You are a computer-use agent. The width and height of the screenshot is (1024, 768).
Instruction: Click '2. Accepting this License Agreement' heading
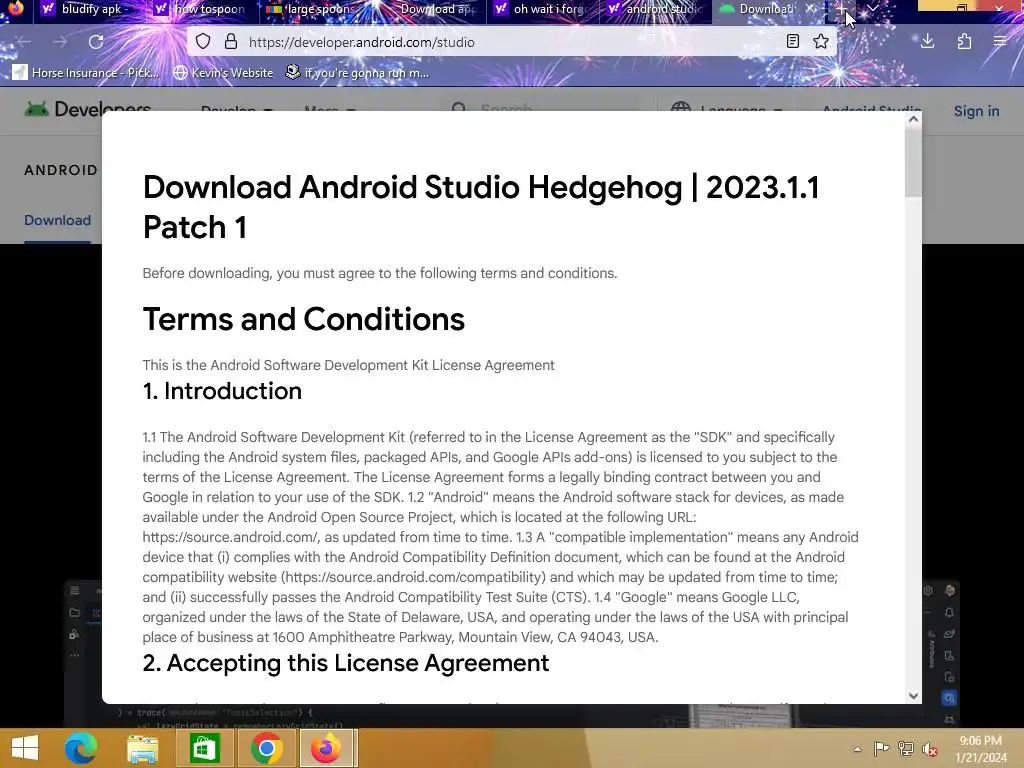pyautogui.click(x=345, y=663)
